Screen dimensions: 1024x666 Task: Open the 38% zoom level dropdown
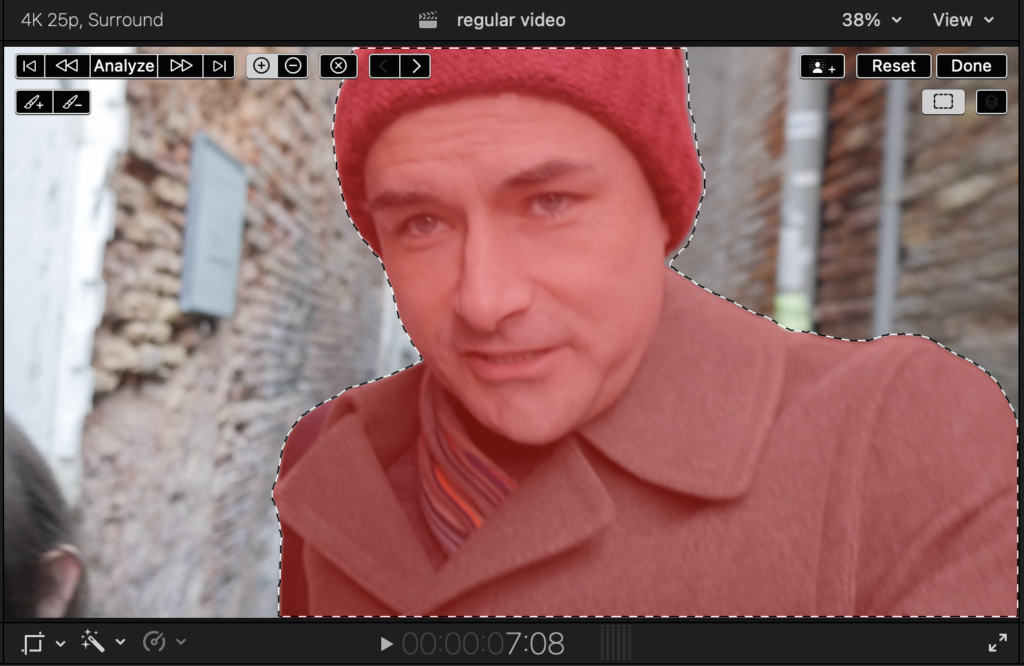coord(871,20)
